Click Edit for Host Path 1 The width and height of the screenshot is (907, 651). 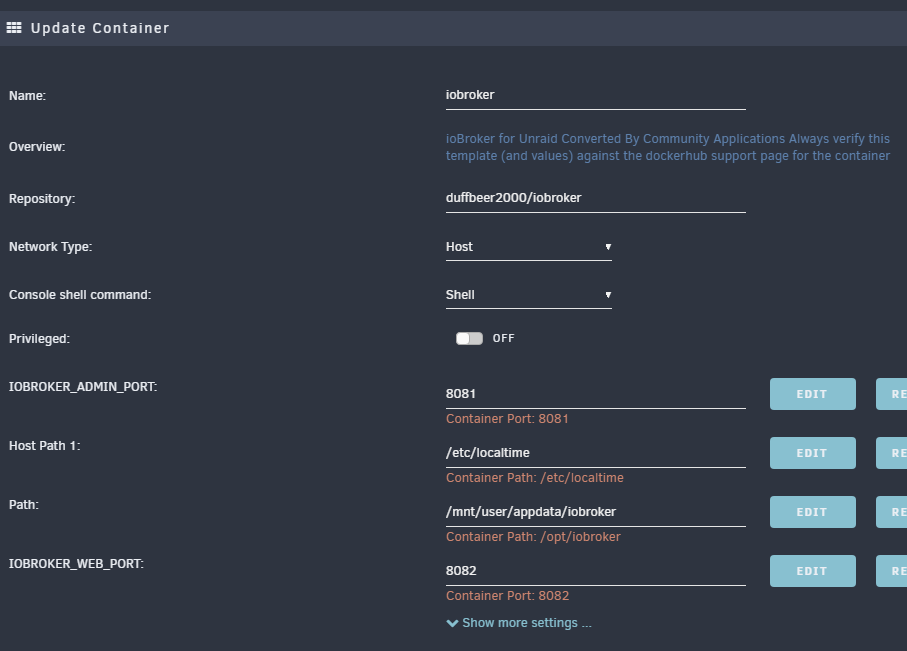tap(813, 453)
